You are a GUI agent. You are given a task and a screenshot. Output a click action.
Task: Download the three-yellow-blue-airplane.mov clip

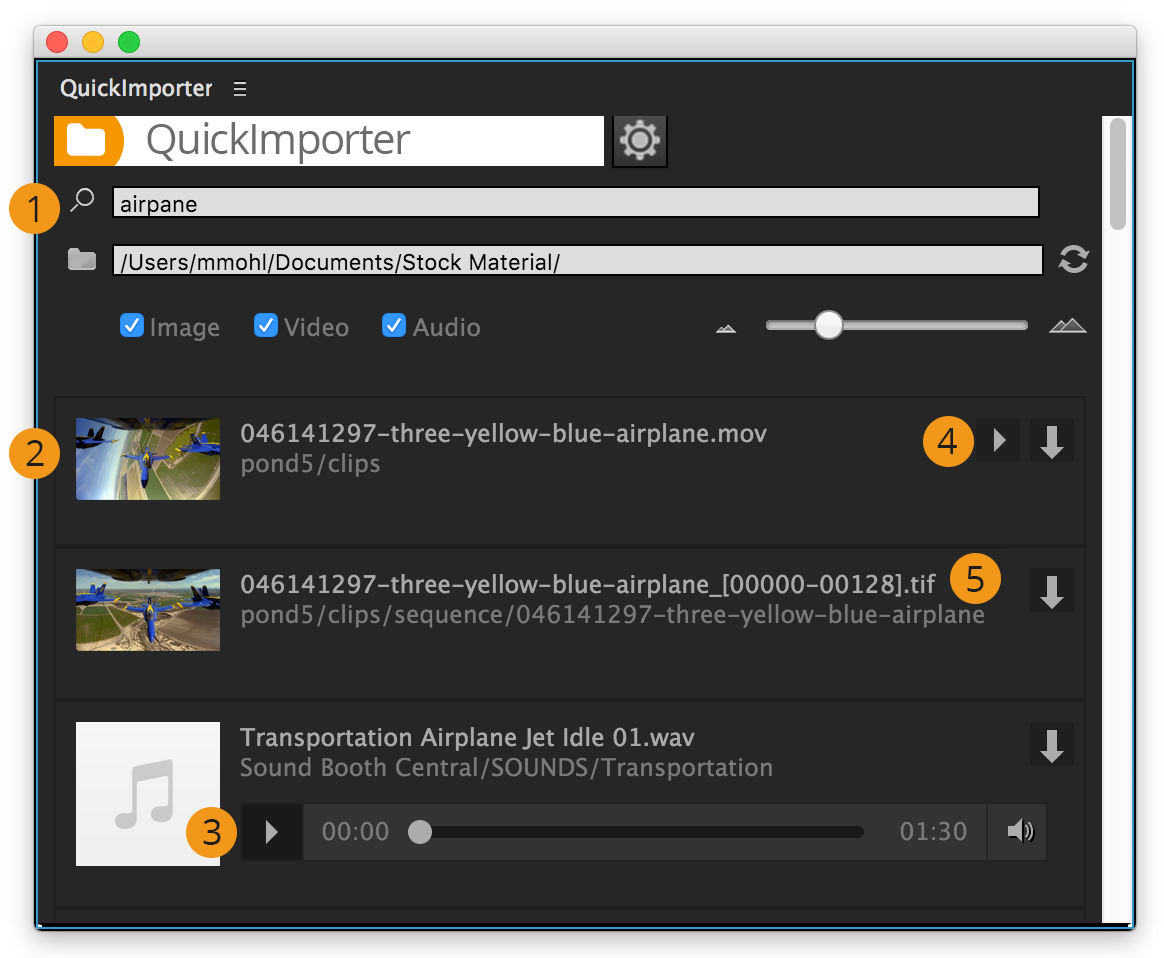pyautogui.click(x=1051, y=440)
